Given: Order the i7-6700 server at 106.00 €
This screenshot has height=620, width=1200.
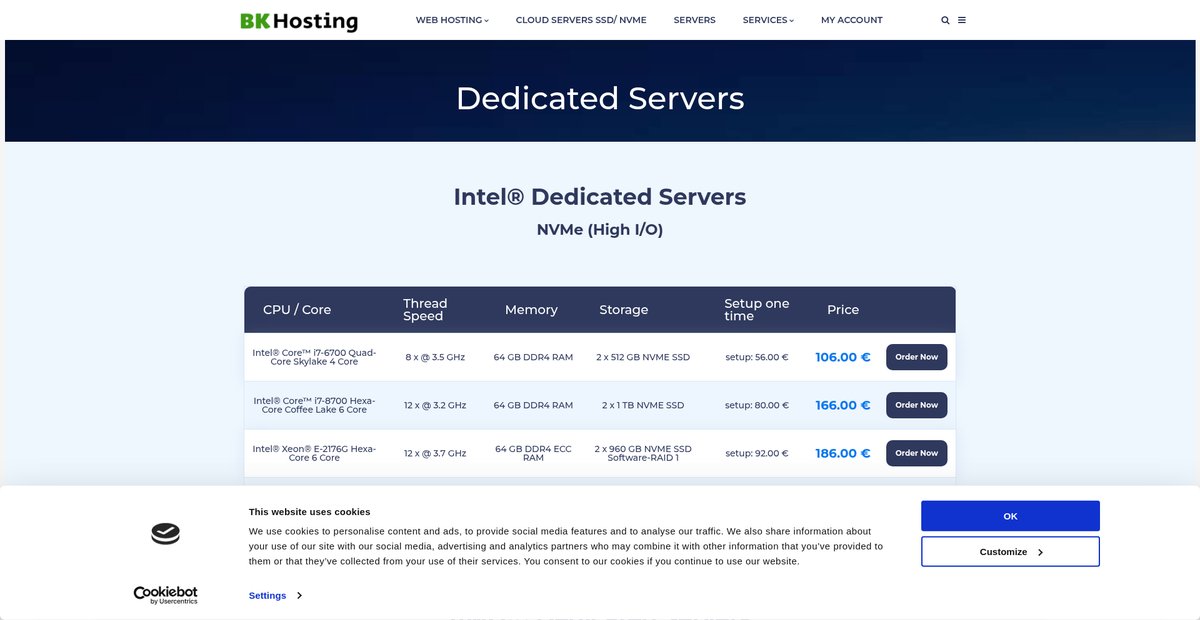Looking at the screenshot, I should tap(916, 357).
